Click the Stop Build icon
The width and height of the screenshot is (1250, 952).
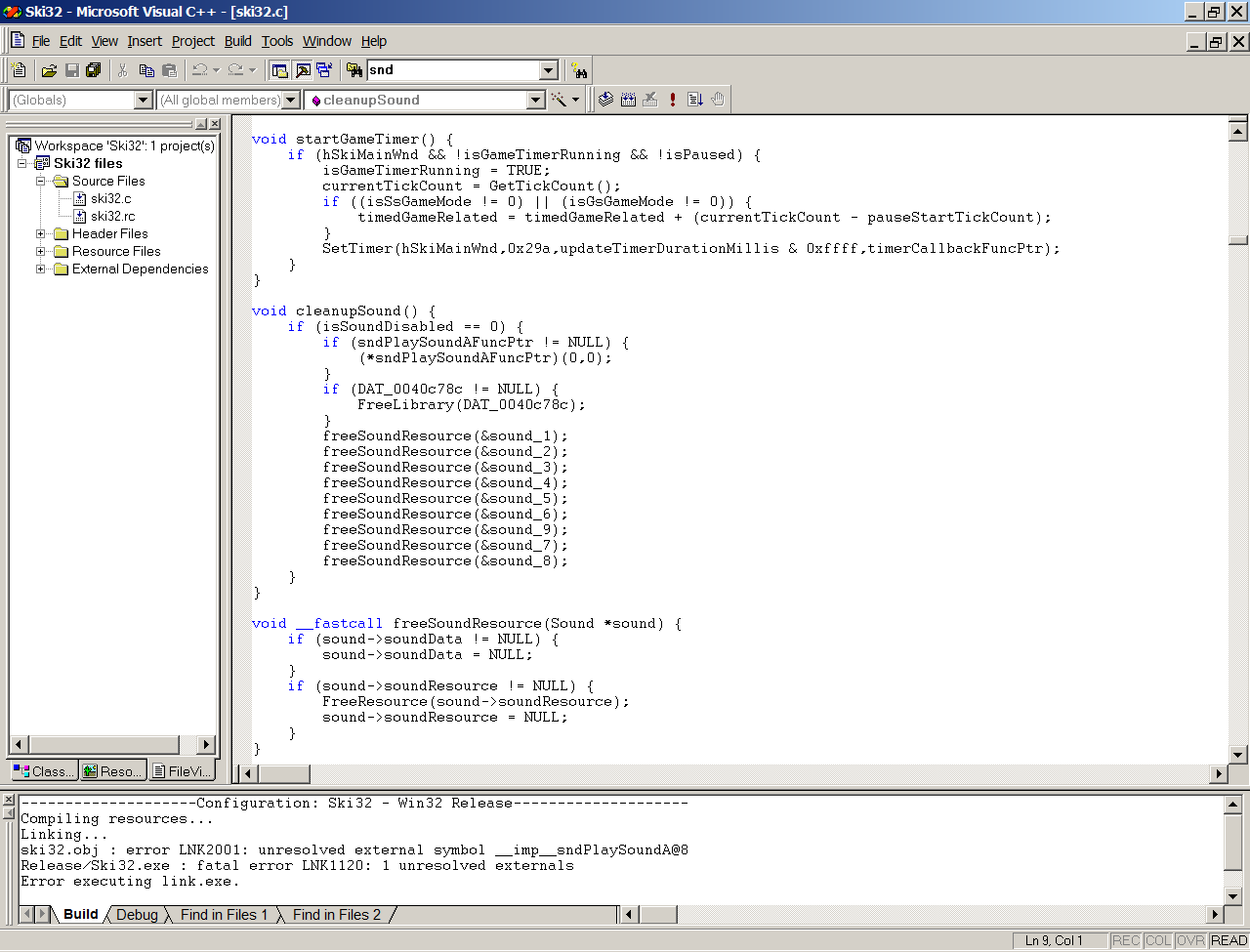650,100
